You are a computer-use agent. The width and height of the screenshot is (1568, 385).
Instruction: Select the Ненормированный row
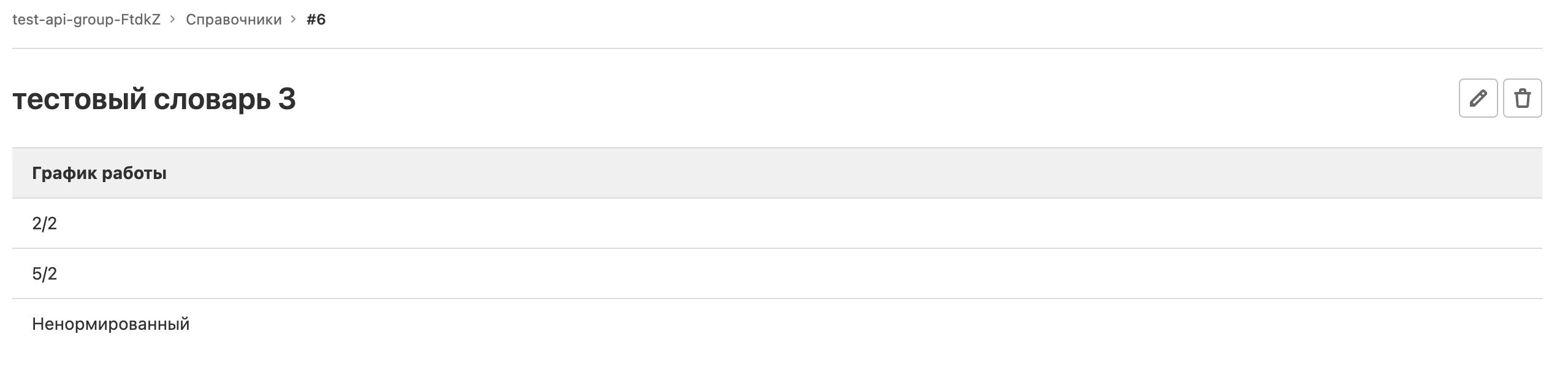click(111, 324)
